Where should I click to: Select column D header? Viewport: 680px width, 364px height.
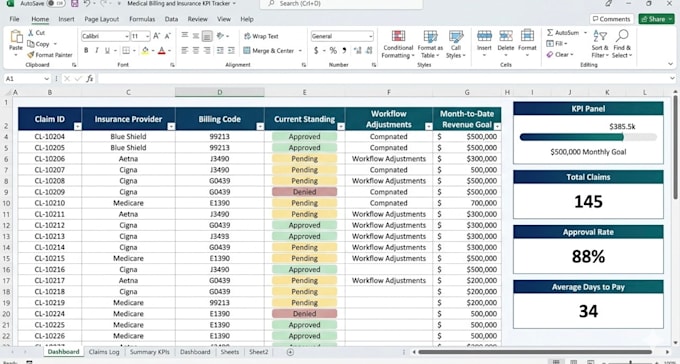(x=219, y=92)
